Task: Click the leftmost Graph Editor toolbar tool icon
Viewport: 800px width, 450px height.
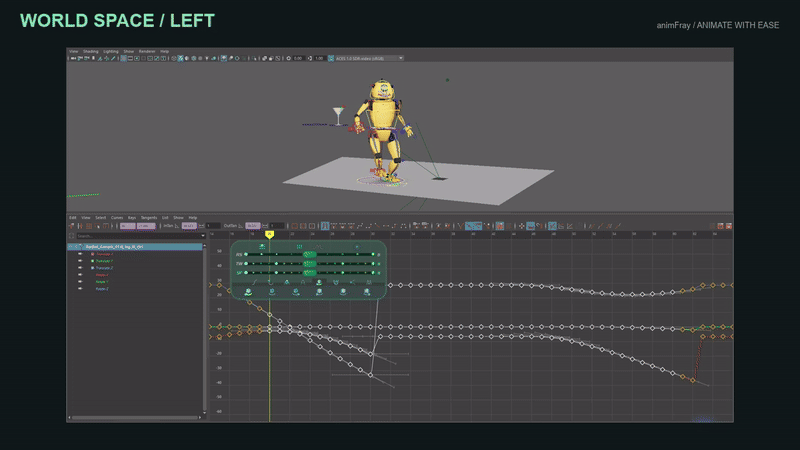Action: click(71, 226)
